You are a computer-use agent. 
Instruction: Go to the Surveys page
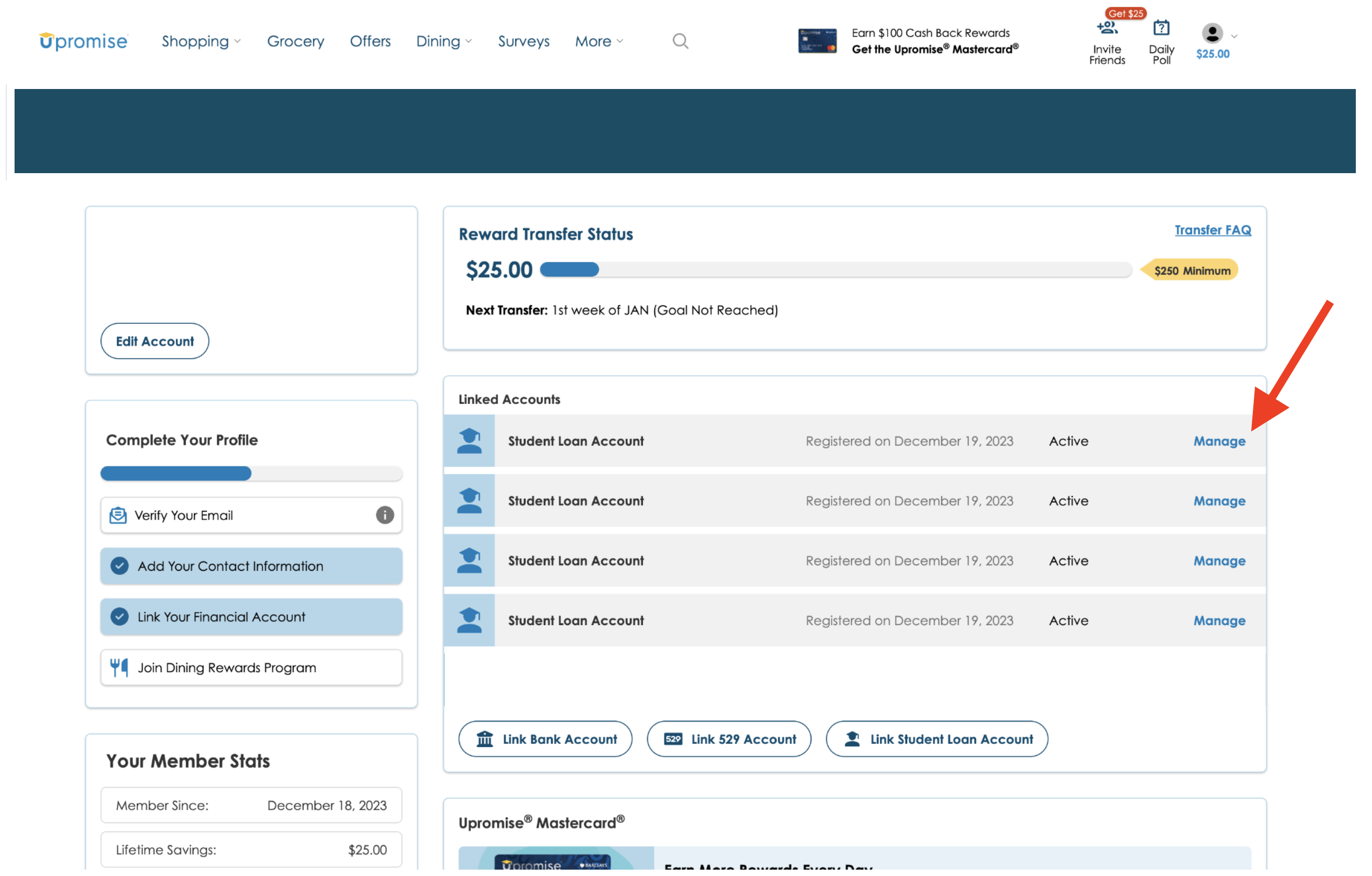tap(523, 41)
